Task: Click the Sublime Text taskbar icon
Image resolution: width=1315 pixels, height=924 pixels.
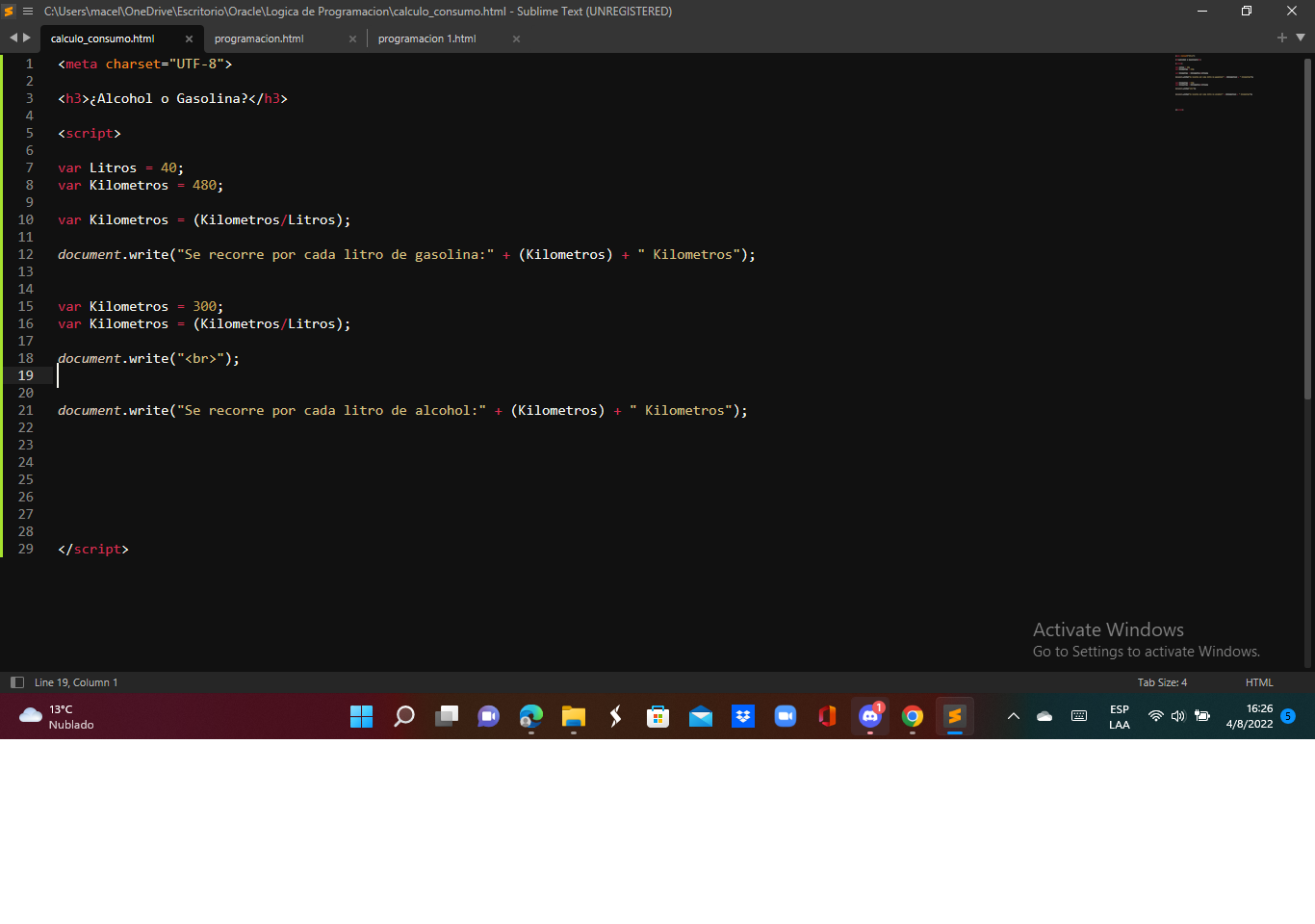Action: tap(955, 716)
